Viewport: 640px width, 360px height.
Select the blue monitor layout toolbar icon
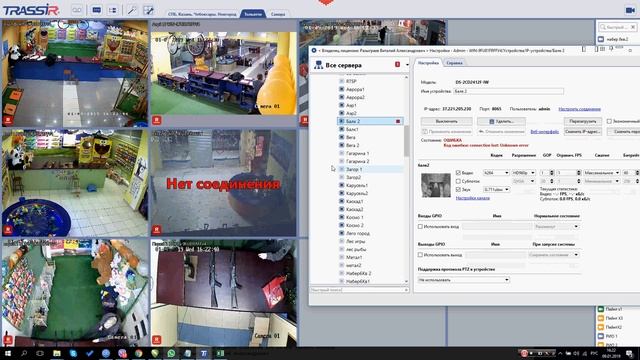coord(96,10)
